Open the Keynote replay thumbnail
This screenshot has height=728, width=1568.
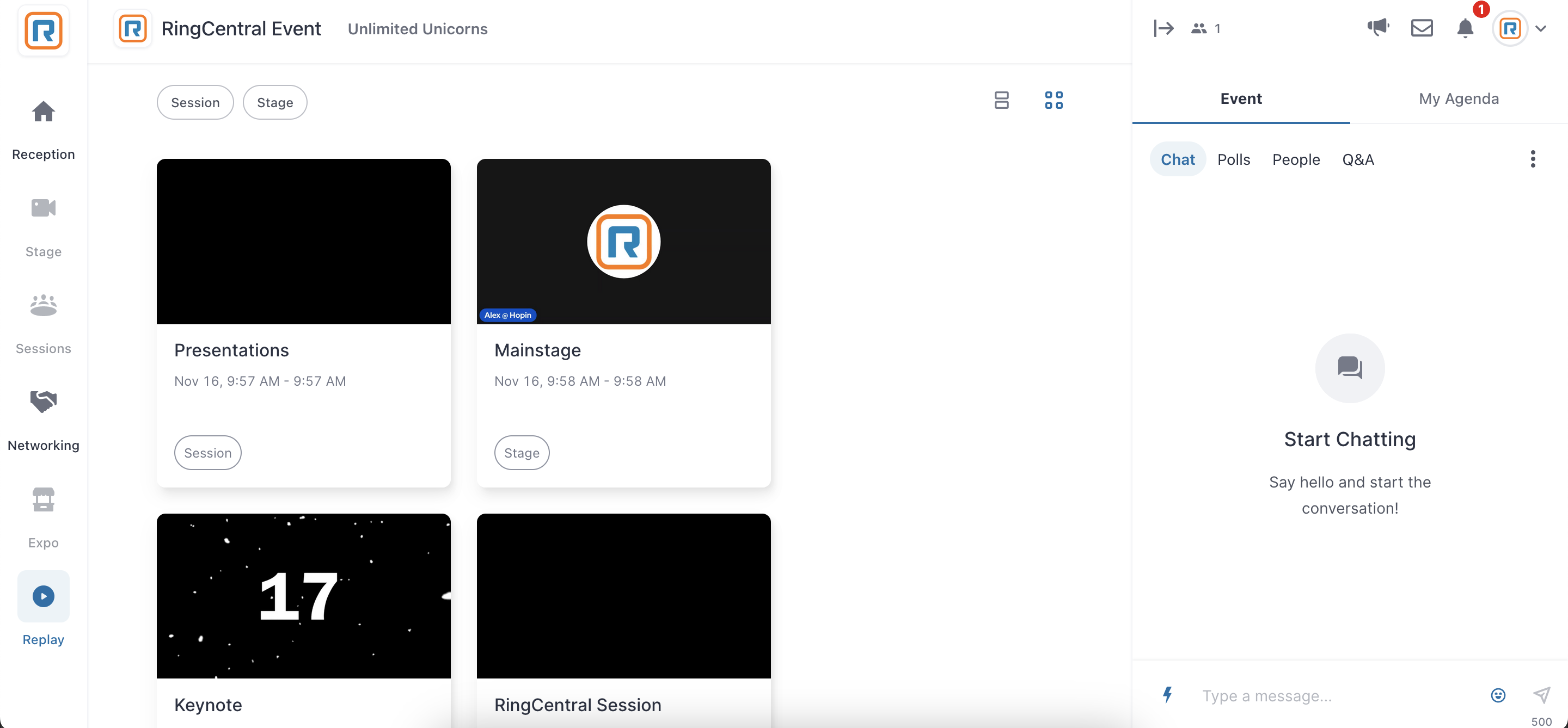point(304,596)
